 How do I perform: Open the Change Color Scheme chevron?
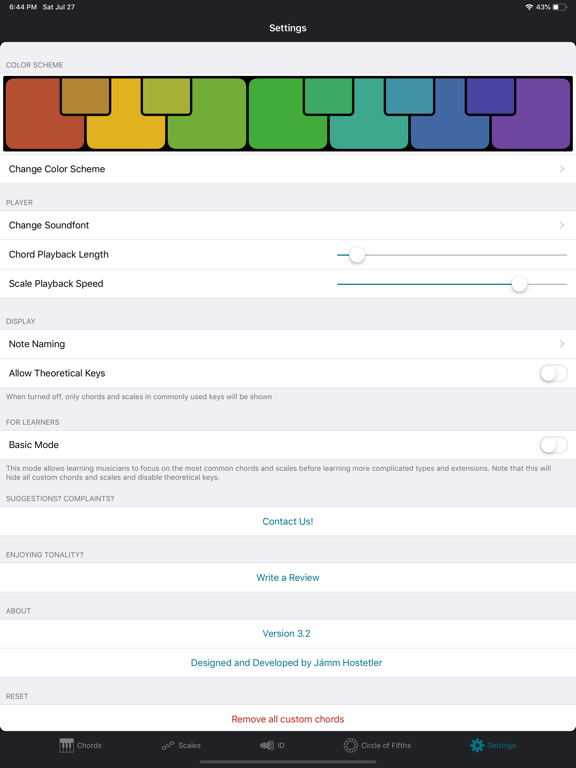tap(562, 169)
